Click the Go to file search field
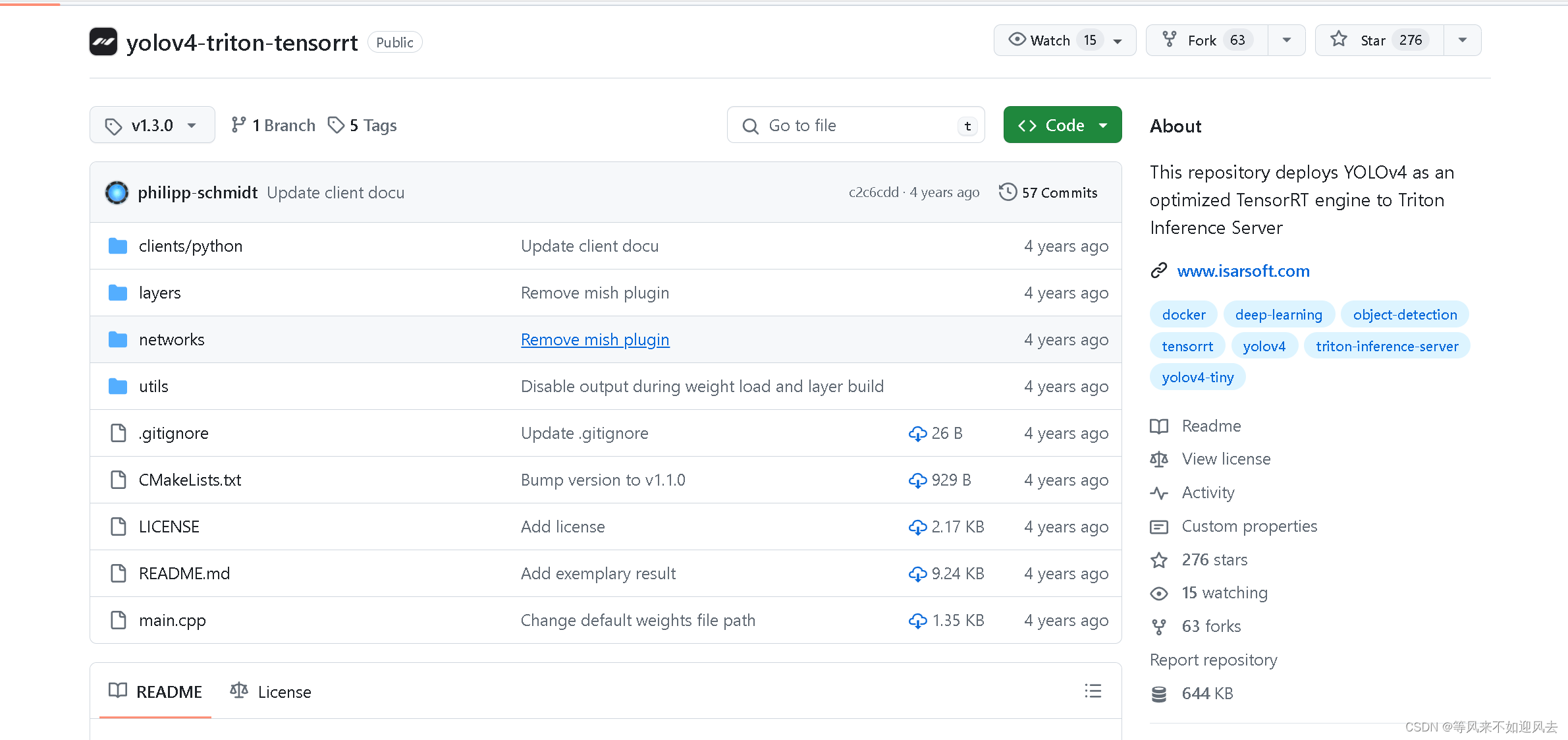The width and height of the screenshot is (1568, 740). 855,125
